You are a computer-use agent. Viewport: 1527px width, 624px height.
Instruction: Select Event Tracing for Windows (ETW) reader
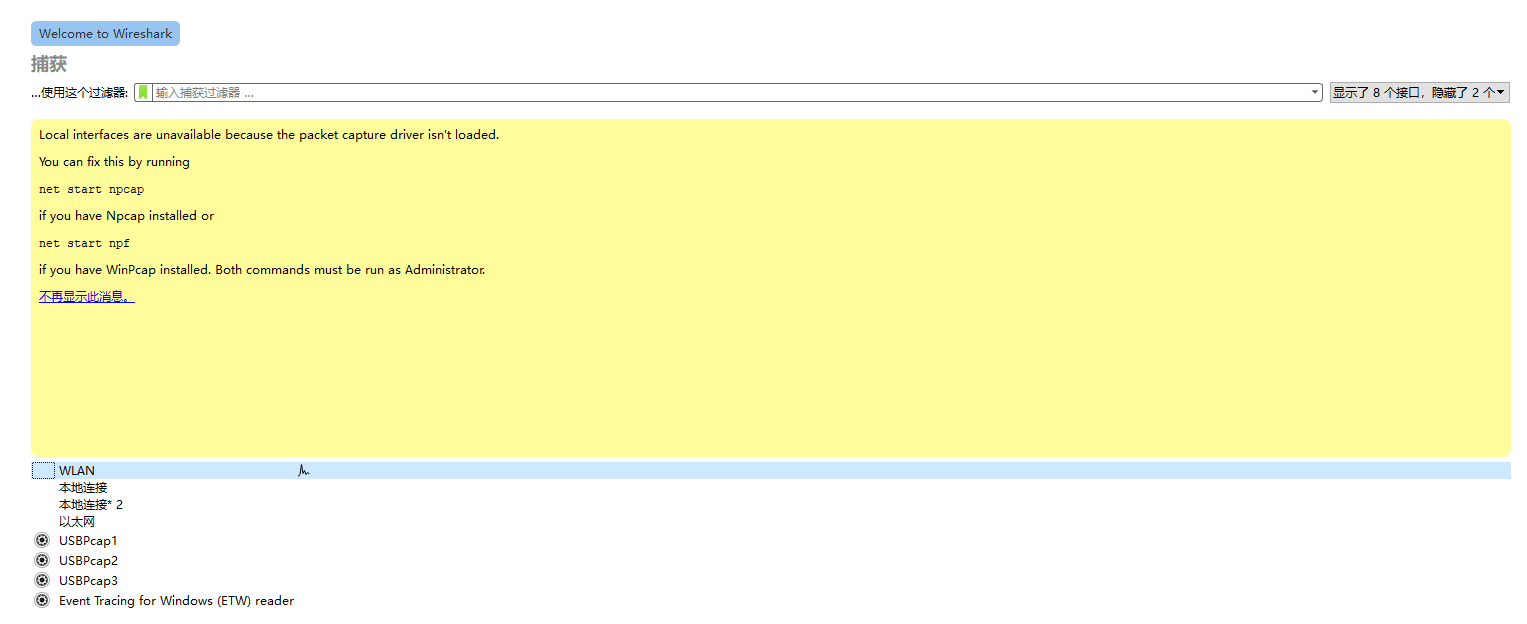(x=176, y=601)
